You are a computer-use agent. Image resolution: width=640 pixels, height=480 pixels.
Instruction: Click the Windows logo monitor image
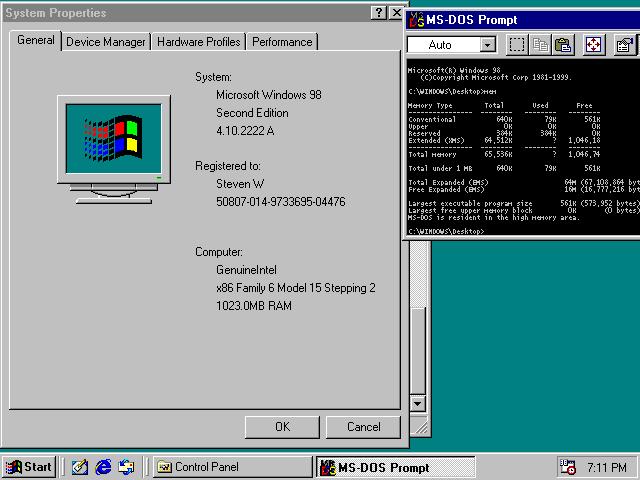tap(114, 150)
